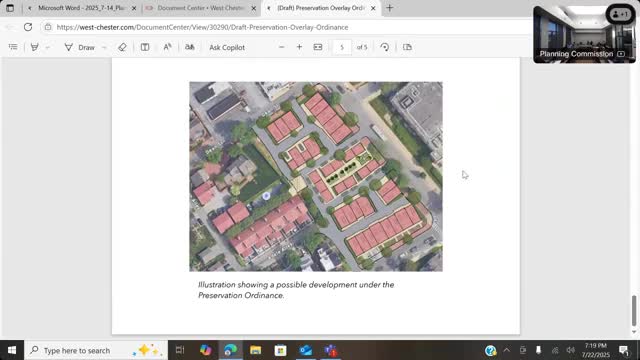Click the Meet Now tray icon
Viewport: 640px width, 360px height.
[x=523, y=350]
